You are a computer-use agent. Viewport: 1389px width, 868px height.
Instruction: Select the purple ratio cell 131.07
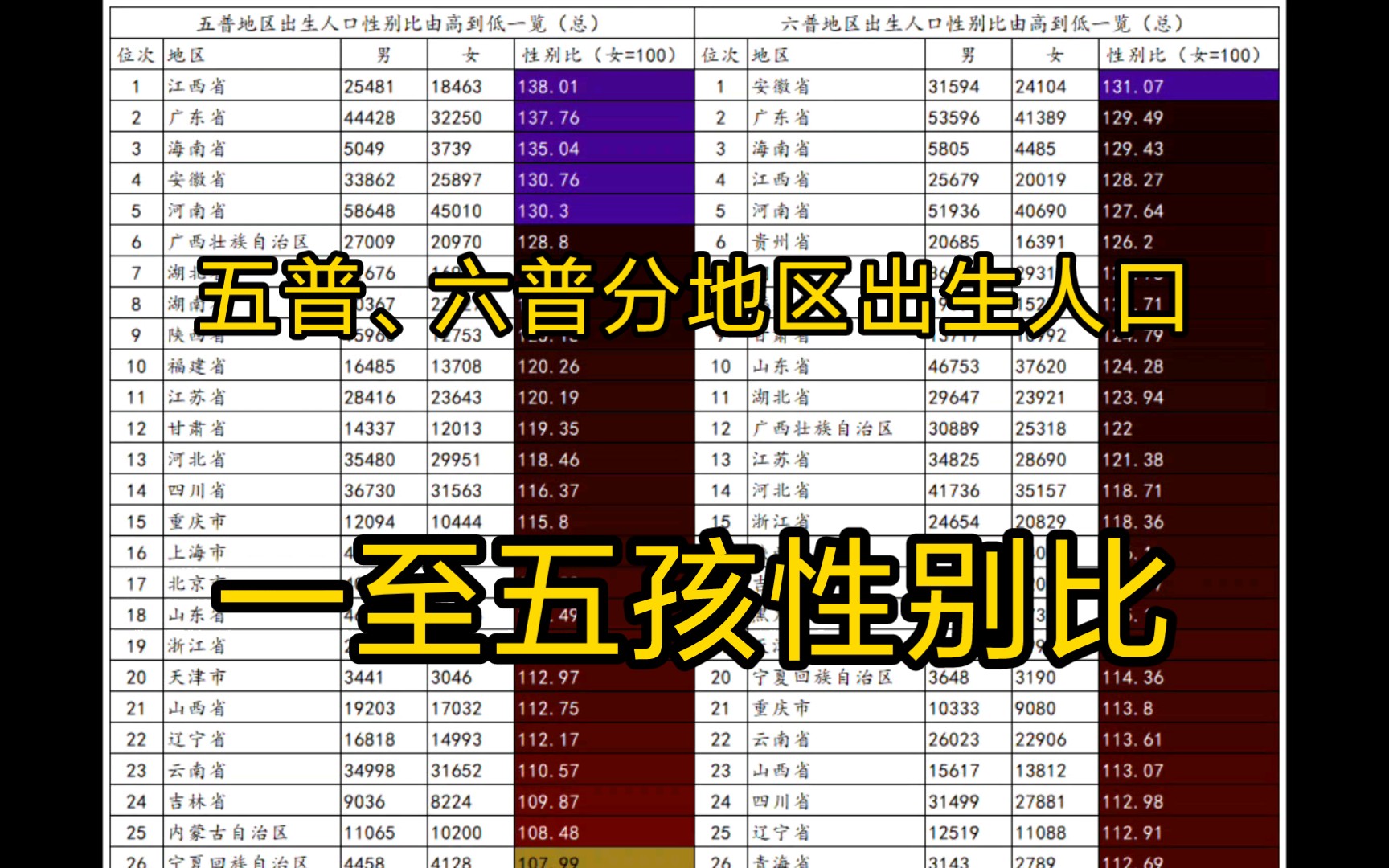(x=1188, y=86)
